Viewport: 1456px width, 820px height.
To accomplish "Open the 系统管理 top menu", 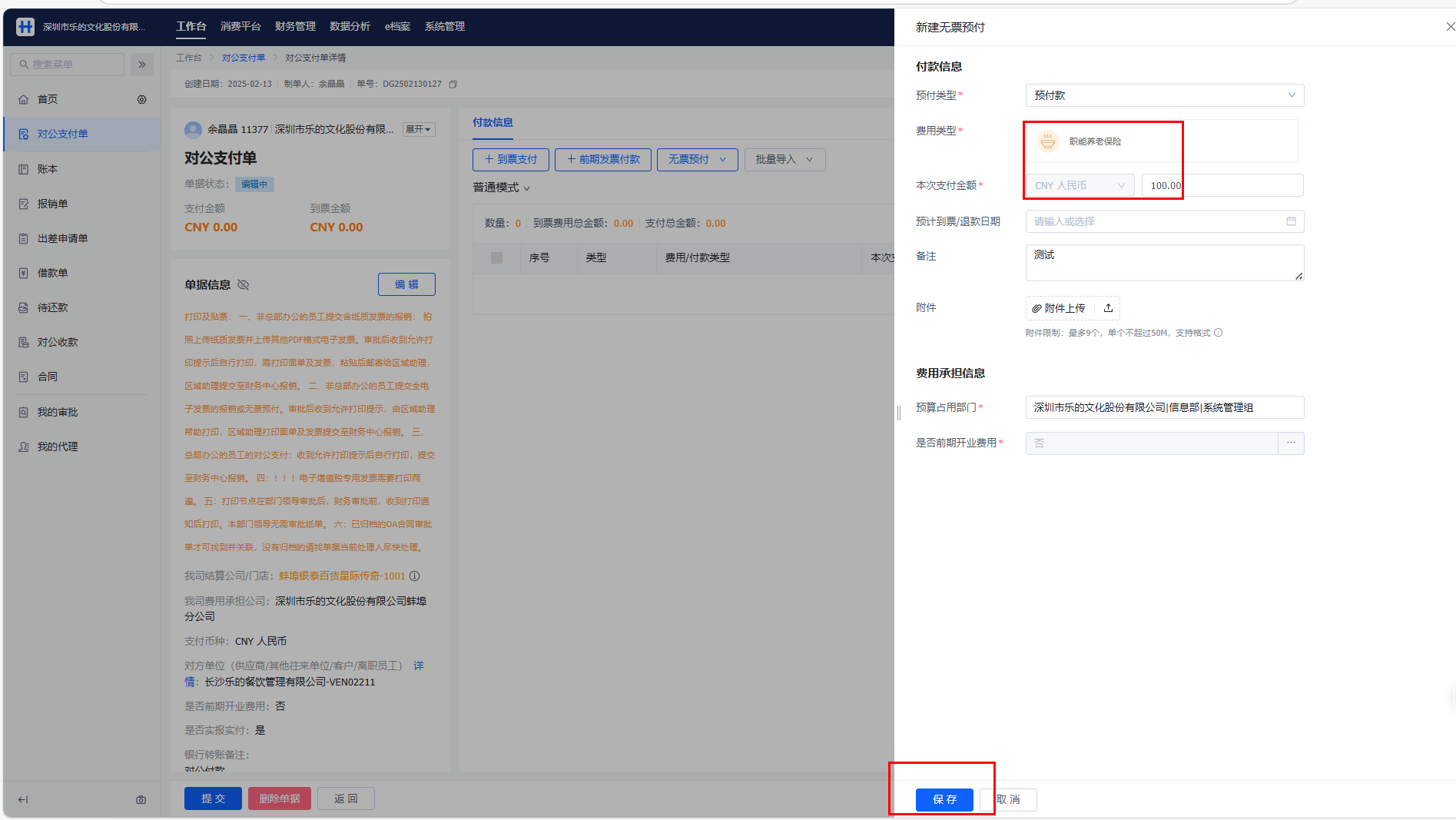I will tap(444, 26).
